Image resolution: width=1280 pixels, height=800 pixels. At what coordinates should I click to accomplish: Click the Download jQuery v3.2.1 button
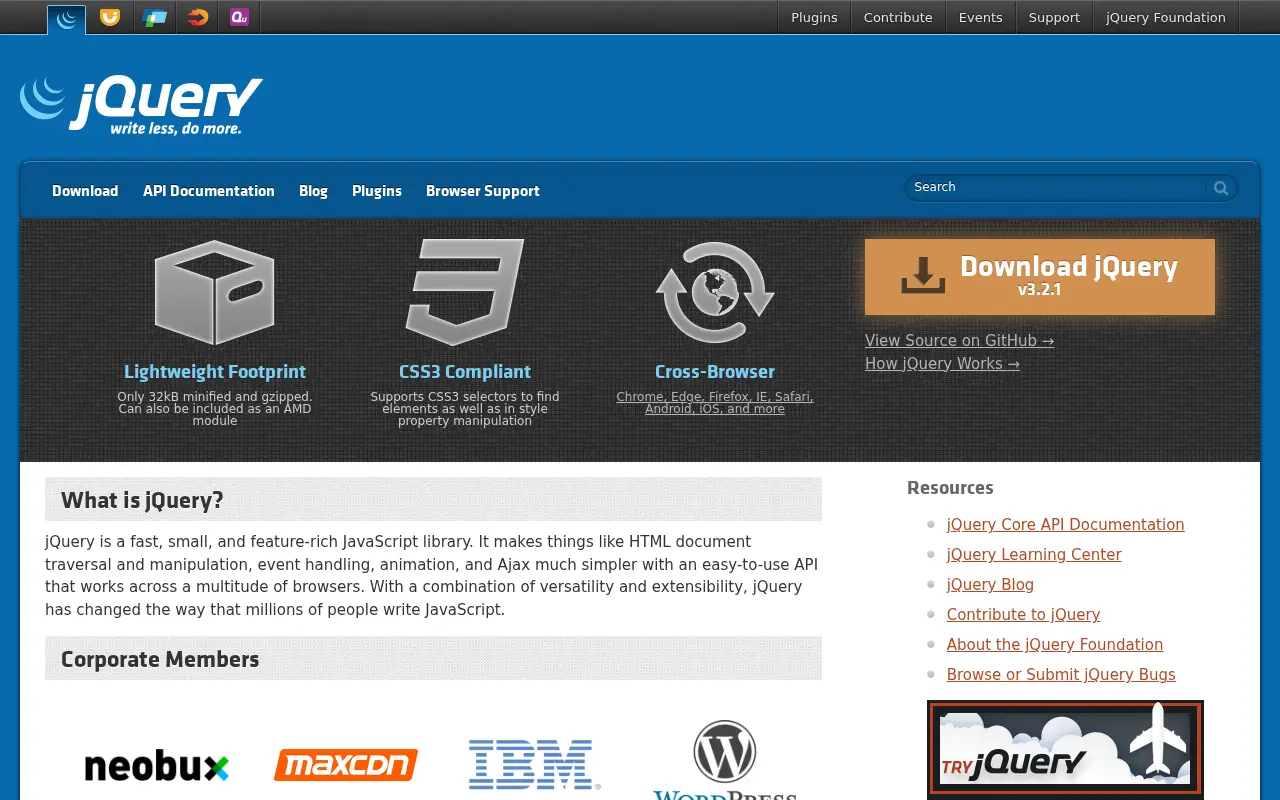click(1040, 277)
